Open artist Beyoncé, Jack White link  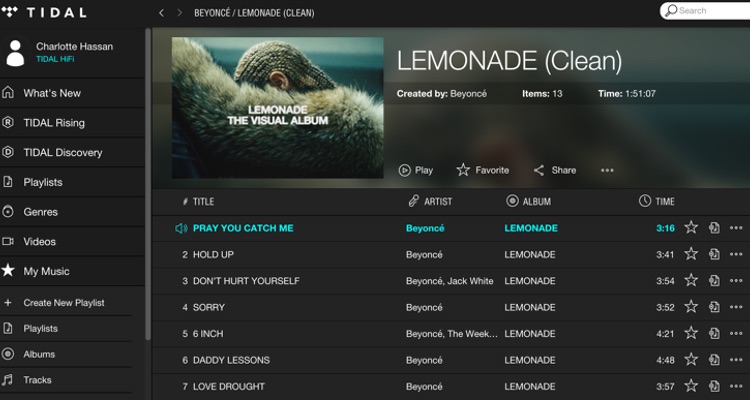click(x=450, y=281)
